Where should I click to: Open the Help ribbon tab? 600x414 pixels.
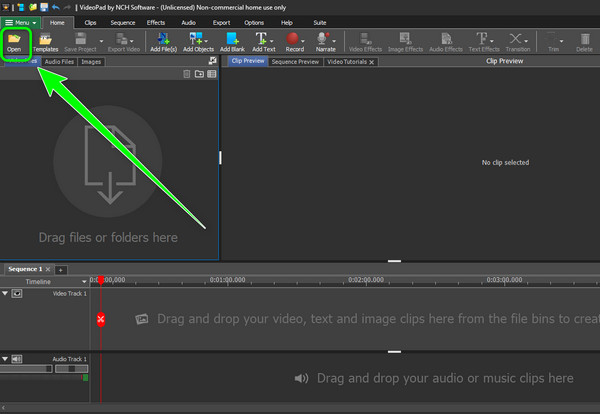click(287, 23)
